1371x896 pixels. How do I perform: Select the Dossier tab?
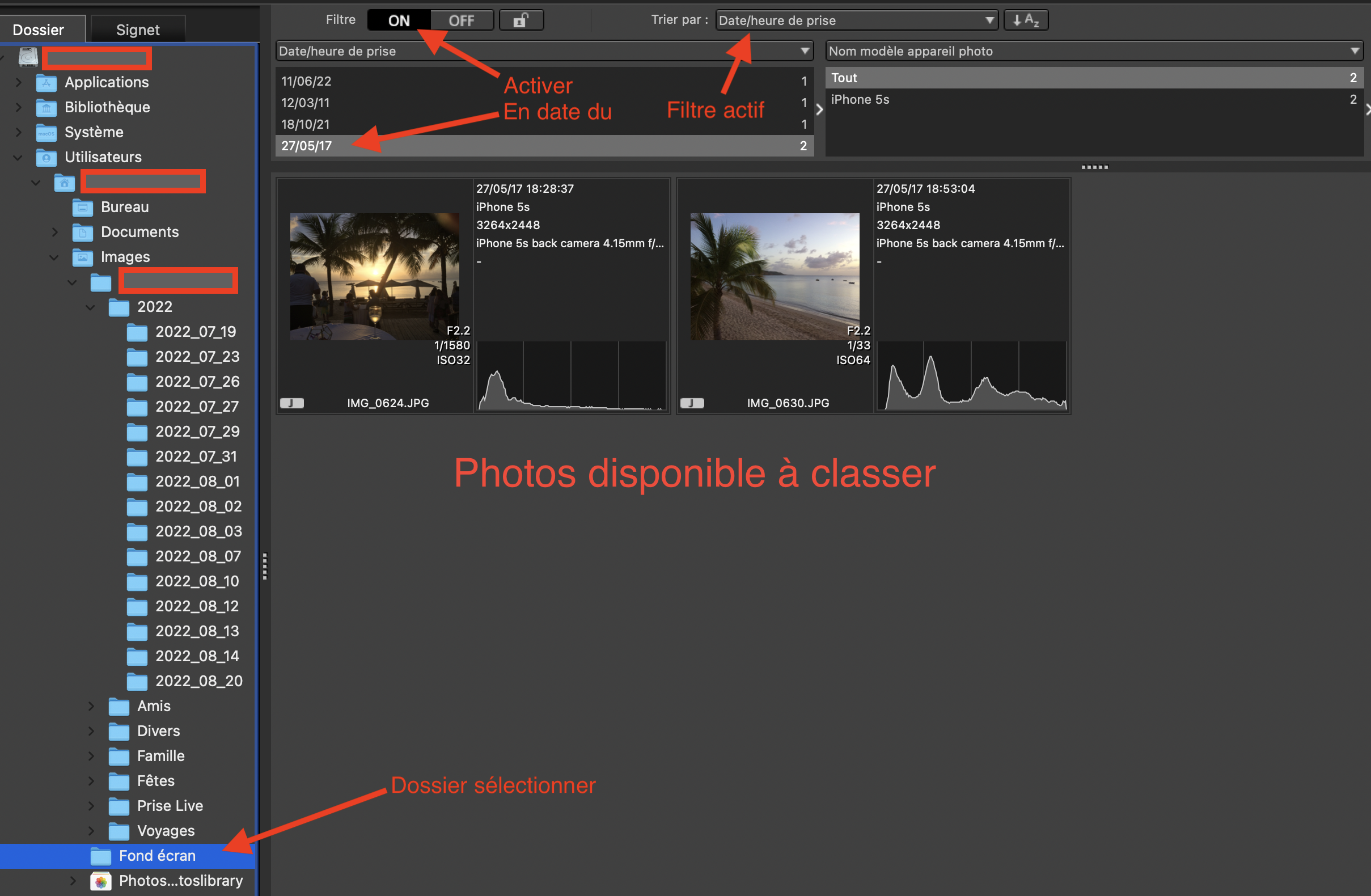[39, 30]
